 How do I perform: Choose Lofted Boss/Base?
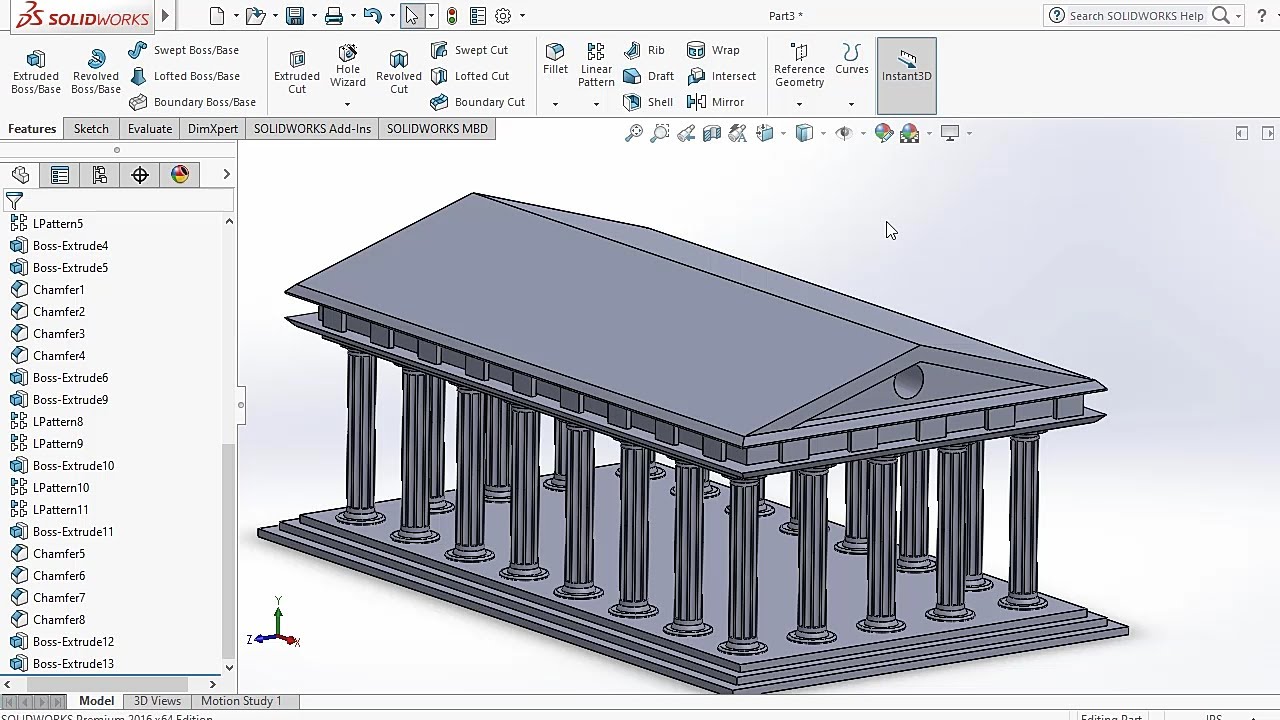click(x=183, y=76)
